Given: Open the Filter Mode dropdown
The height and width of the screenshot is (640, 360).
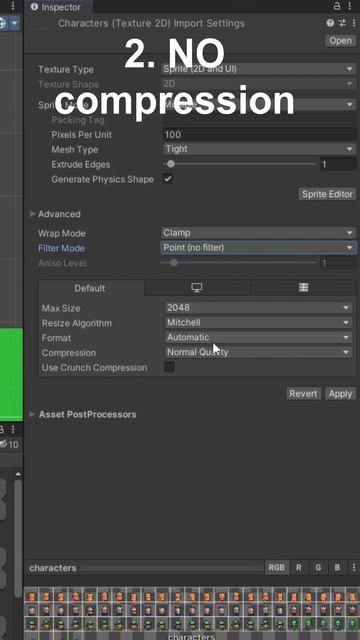Looking at the screenshot, I should tap(258, 248).
